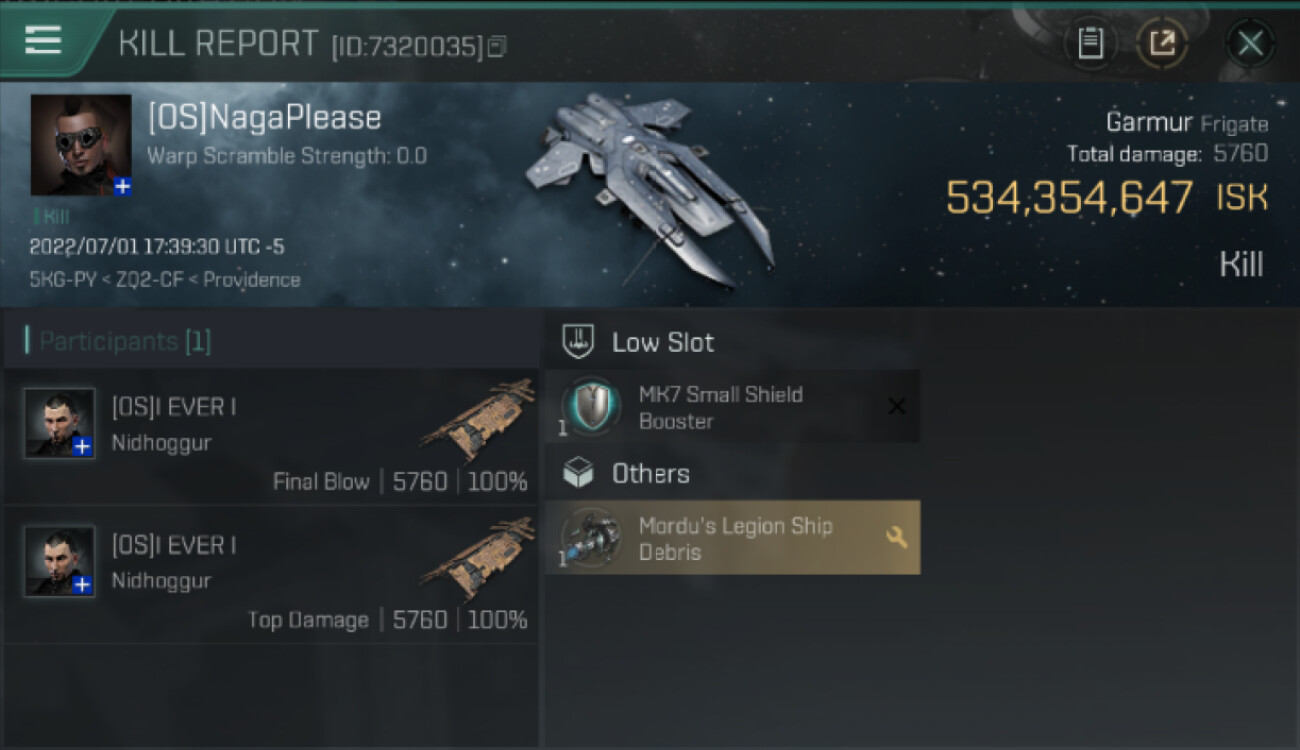1300x750 pixels.
Task: Close the kill report window
Action: coord(1250,43)
